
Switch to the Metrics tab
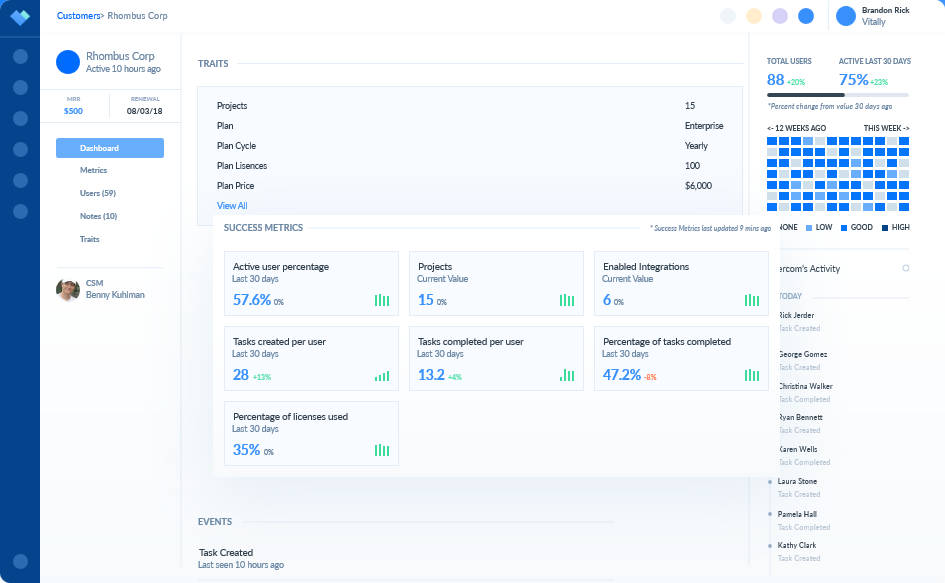(x=94, y=170)
